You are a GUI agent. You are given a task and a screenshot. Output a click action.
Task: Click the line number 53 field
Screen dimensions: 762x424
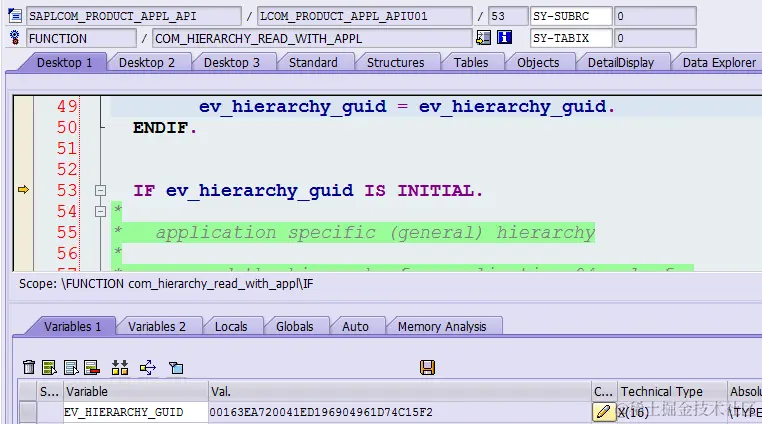(508, 16)
